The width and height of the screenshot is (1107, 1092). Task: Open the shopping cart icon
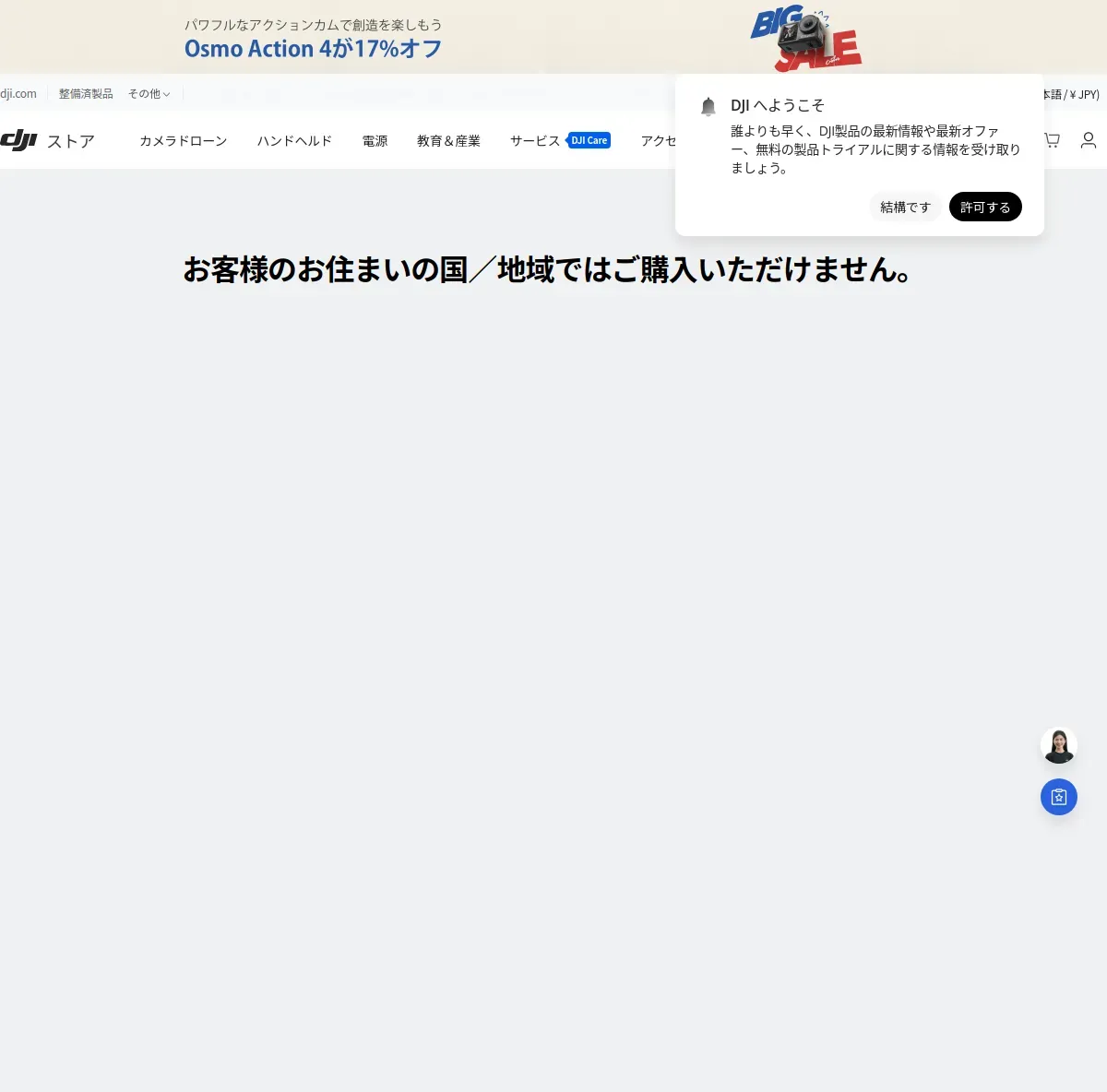(1052, 140)
